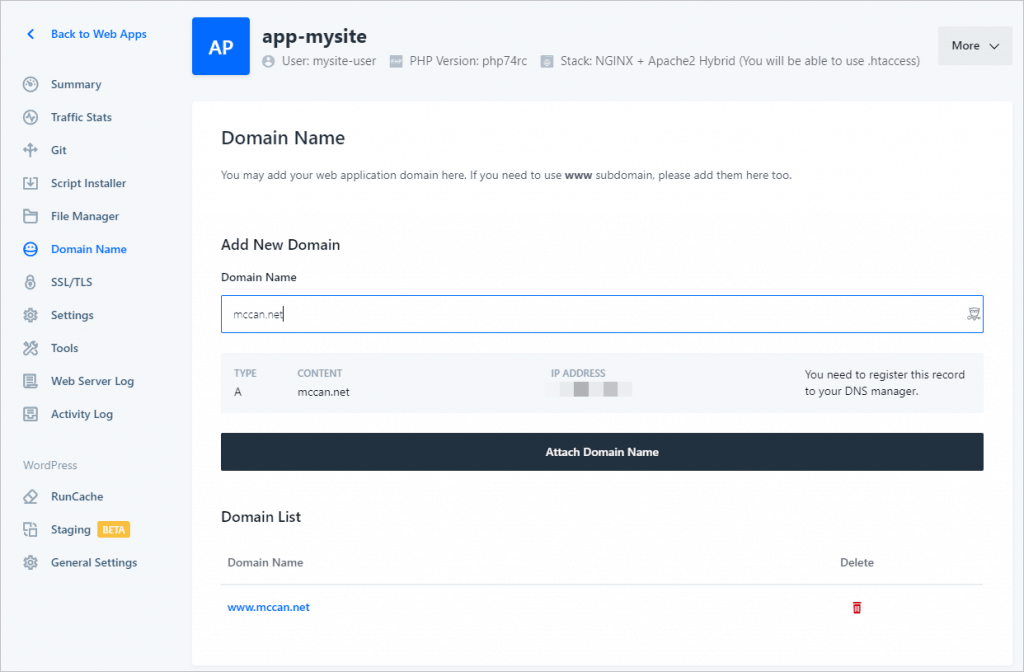
Task: Expand the Staging BETA section
Action: (71, 529)
